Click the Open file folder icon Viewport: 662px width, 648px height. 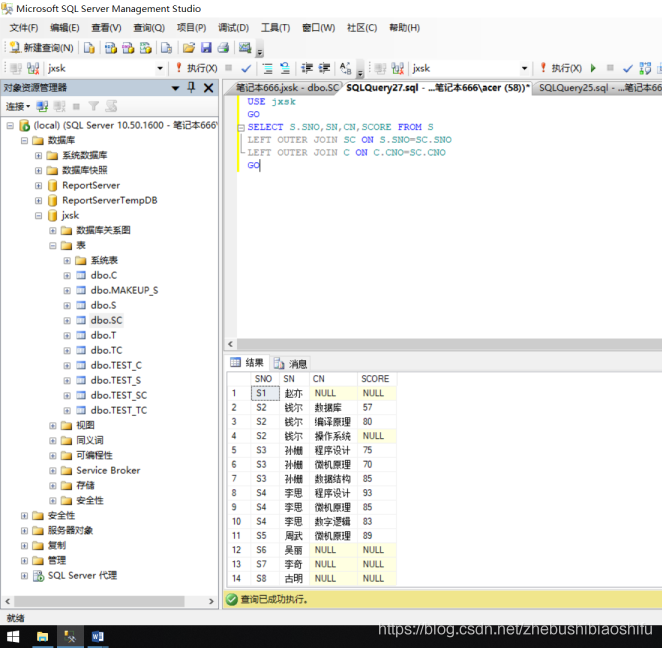click(x=189, y=48)
